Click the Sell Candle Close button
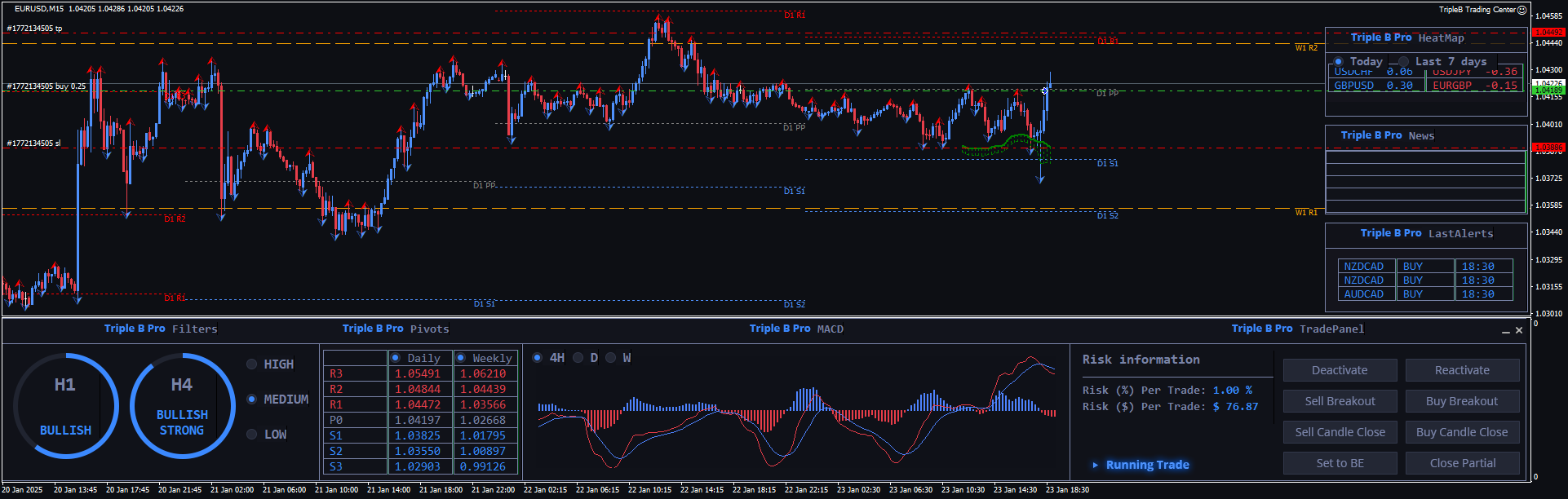Viewport: 1568px width, 499px height. pos(1340,432)
